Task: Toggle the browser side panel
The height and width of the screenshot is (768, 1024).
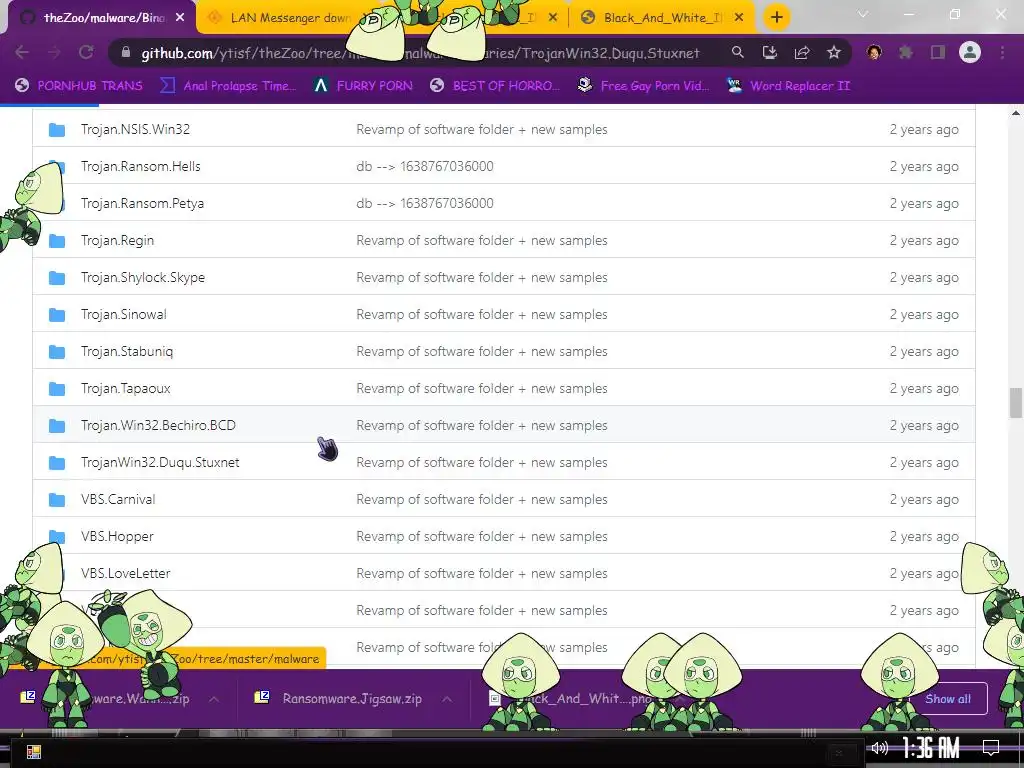Action: [x=938, y=52]
